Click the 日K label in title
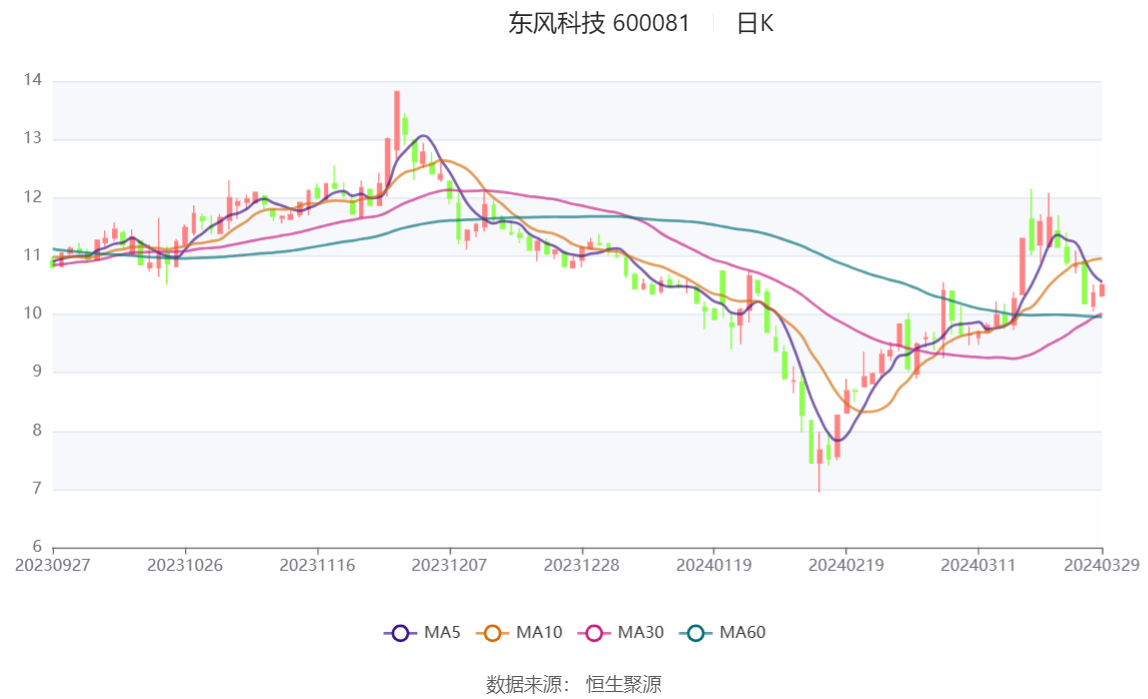Screen dimensions: 1148x699 (x=755, y=23)
